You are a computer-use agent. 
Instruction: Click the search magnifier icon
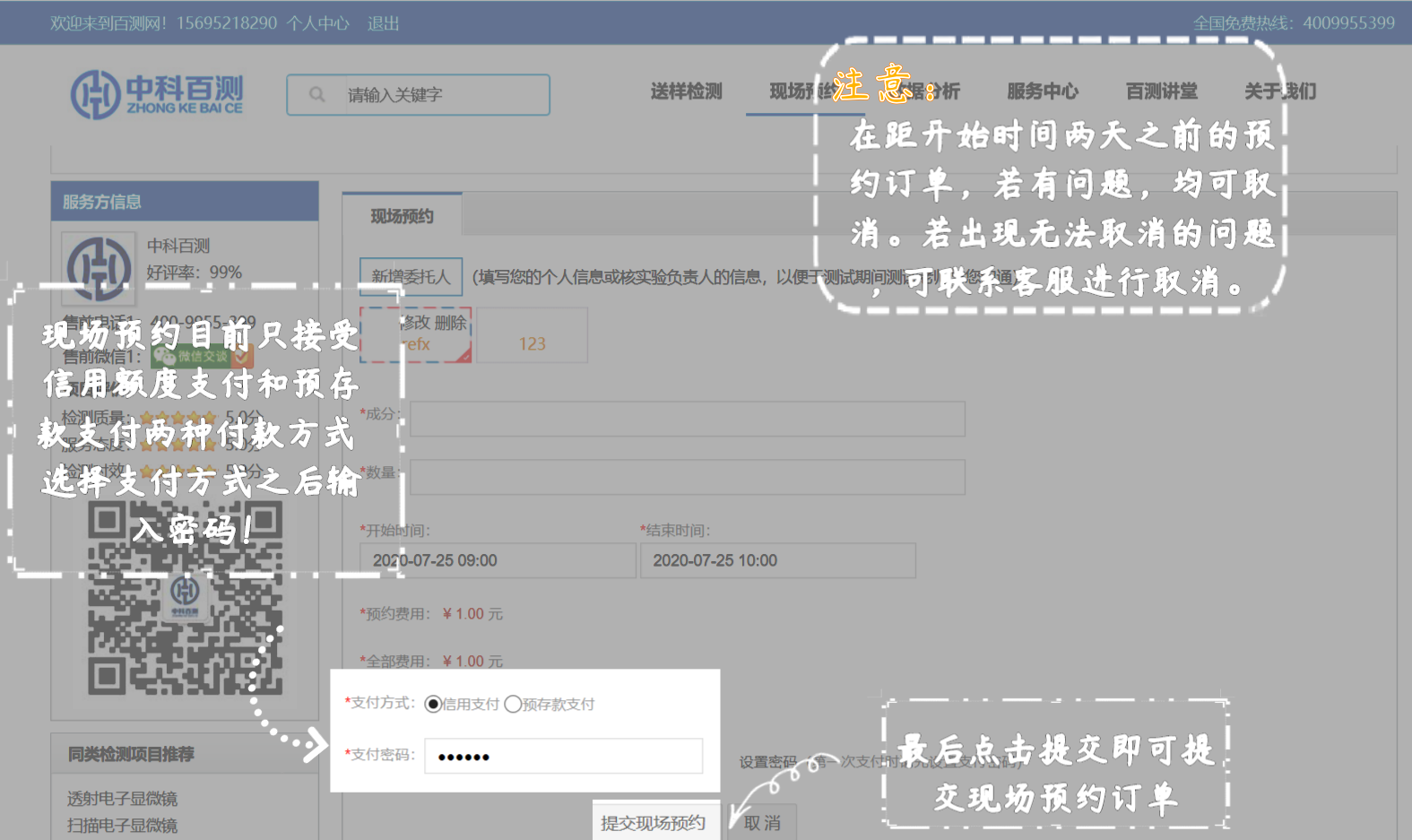coord(316,94)
